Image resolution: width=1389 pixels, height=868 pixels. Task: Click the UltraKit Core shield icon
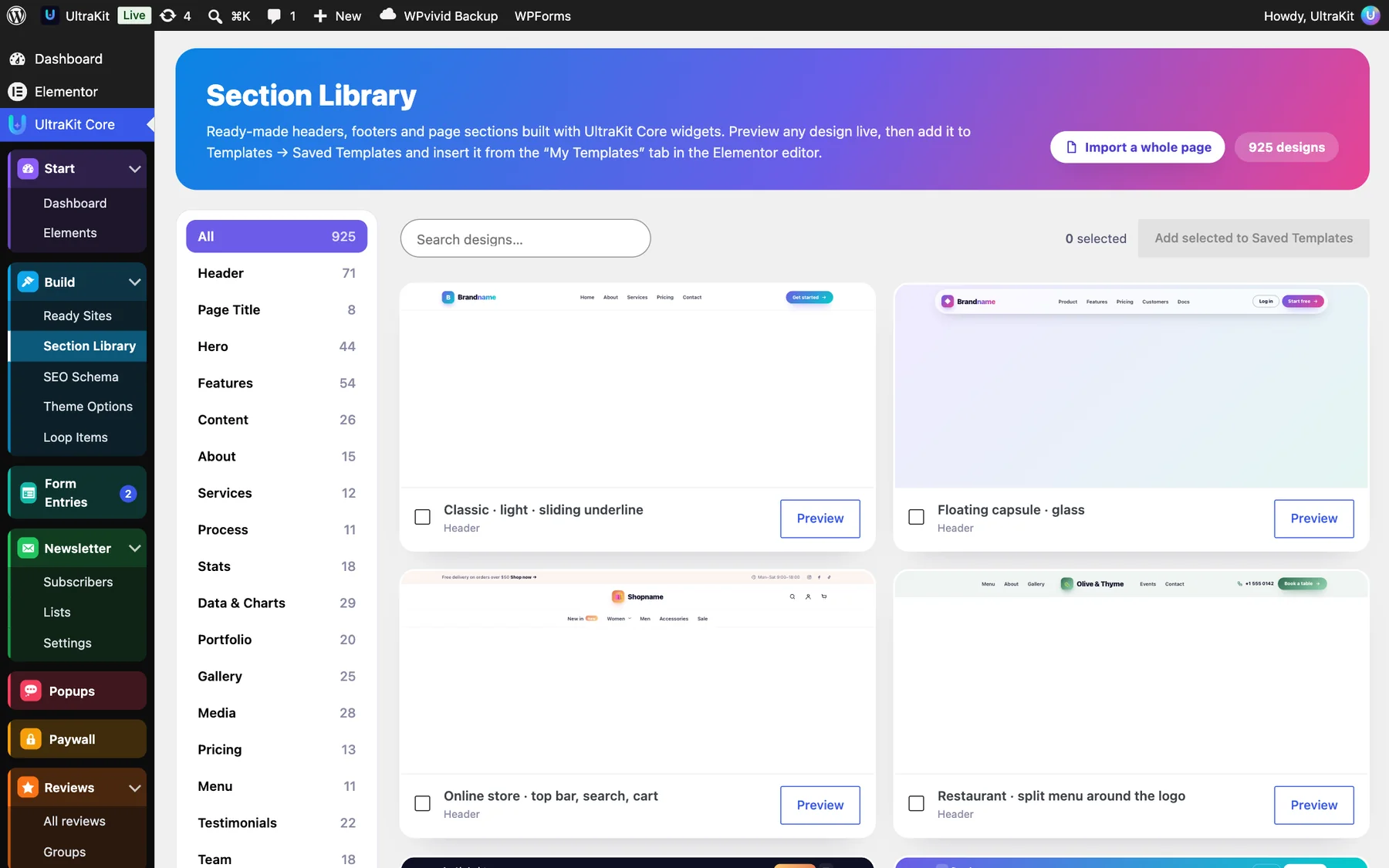(x=17, y=124)
